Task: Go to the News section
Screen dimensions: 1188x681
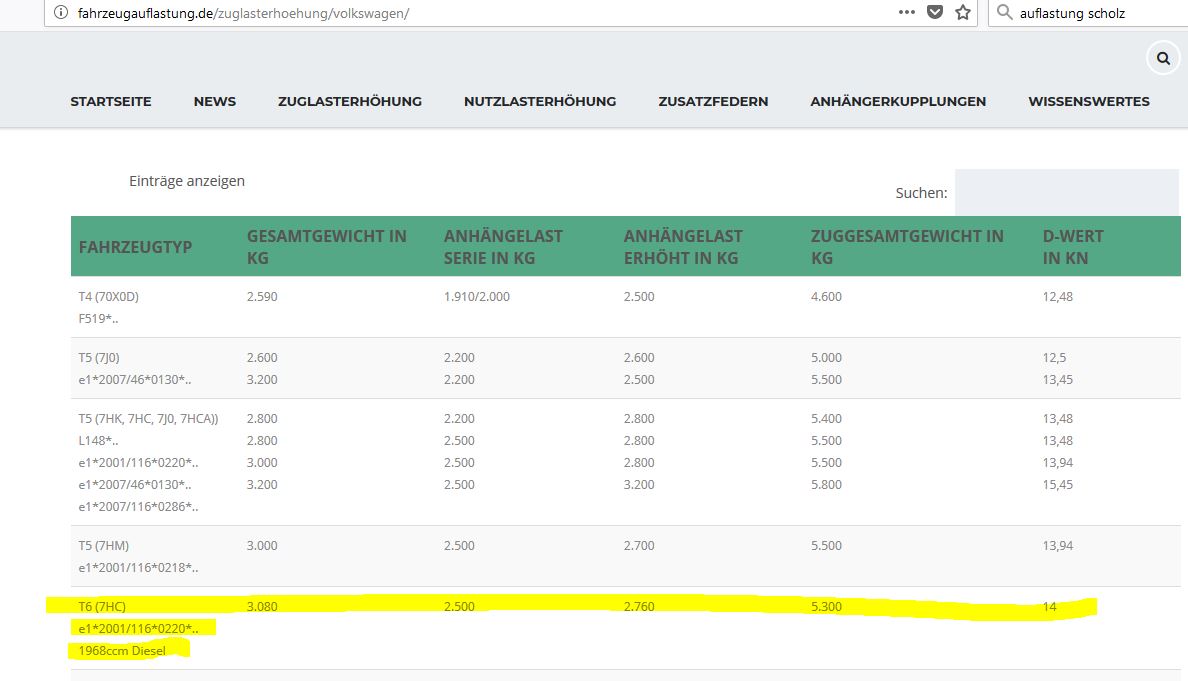Action: [215, 101]
